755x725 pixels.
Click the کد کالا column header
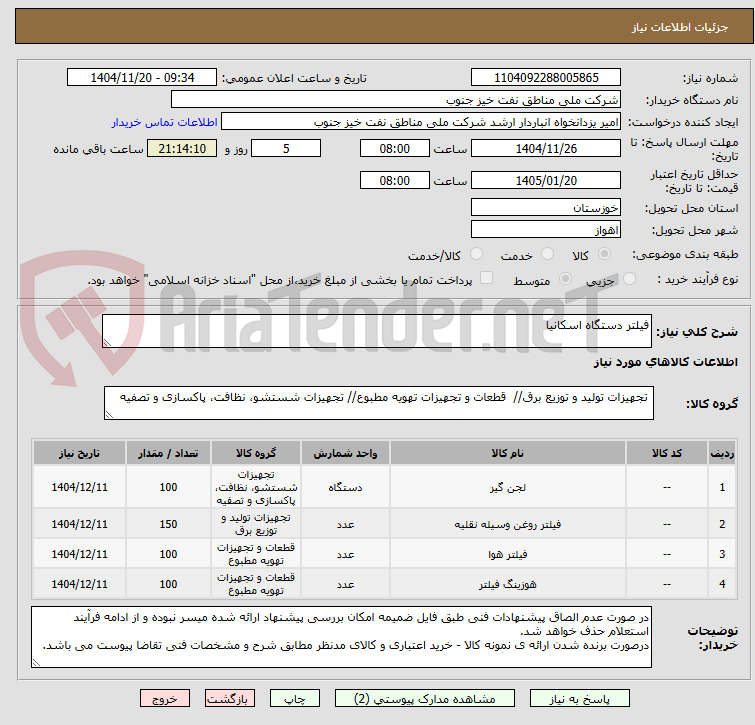[666, 453]
